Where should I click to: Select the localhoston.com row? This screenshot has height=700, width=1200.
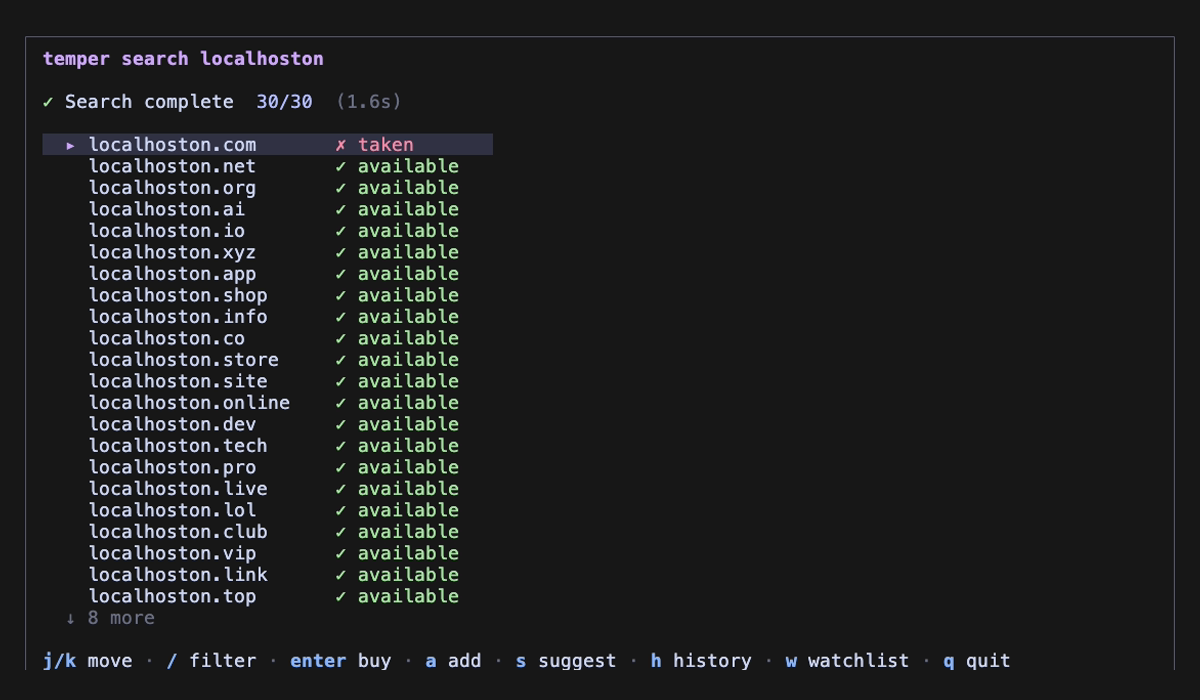pyautogui.click(x=267, y=145)
